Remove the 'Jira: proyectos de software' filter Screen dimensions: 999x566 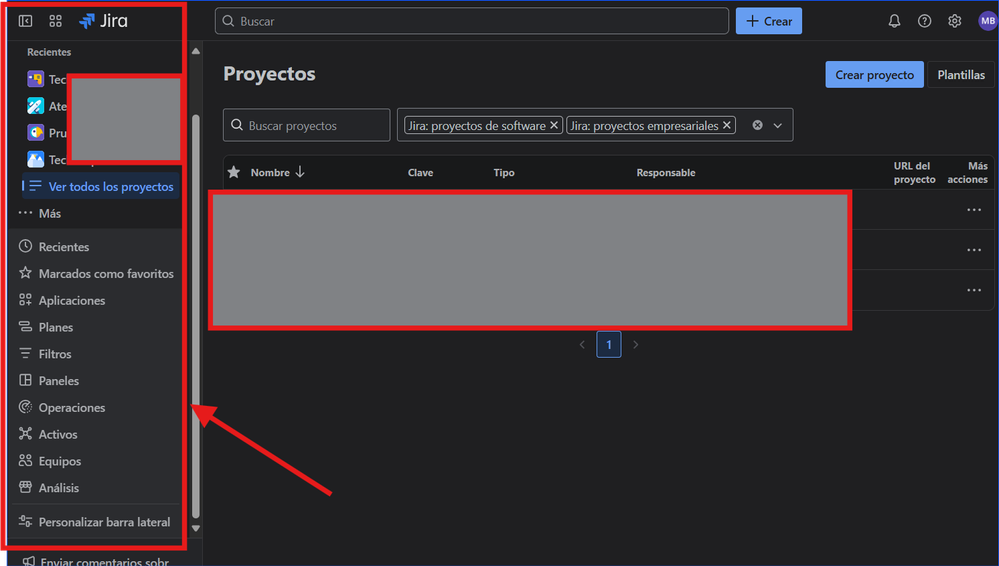click(x=554, y=125)
